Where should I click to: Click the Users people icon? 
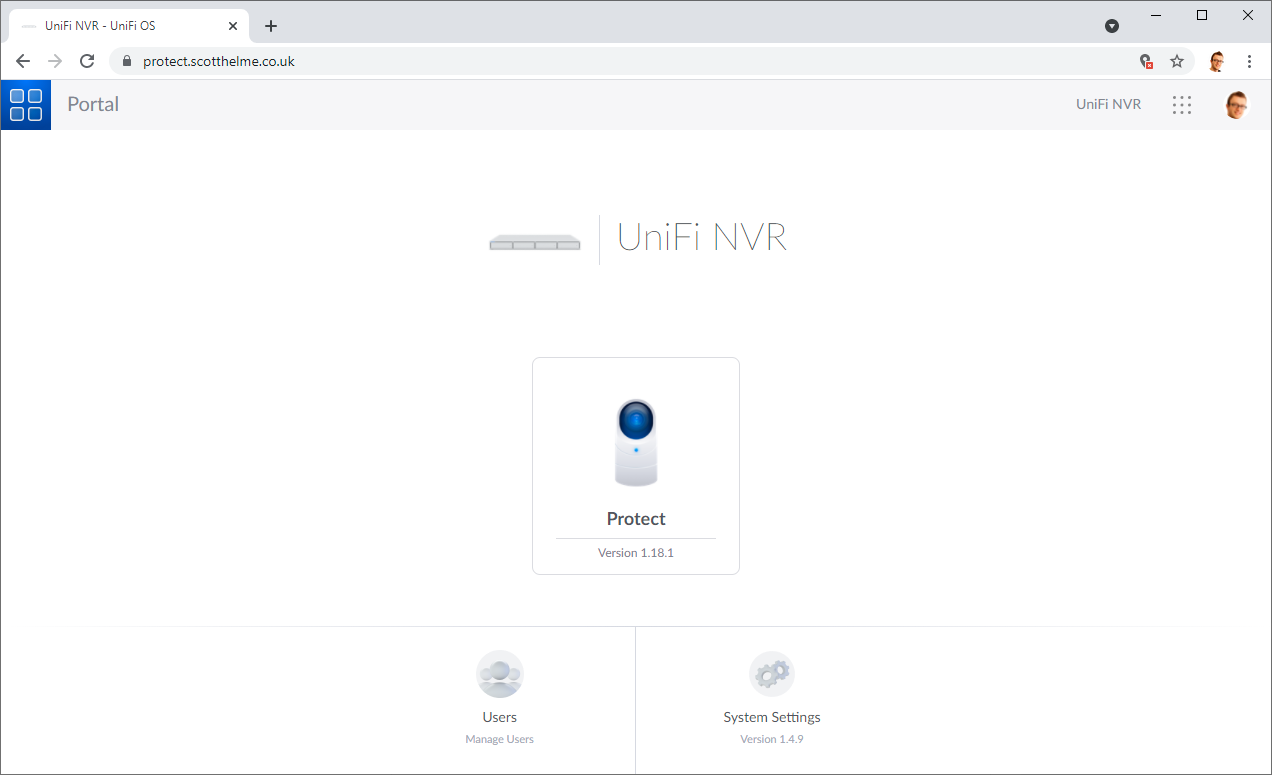[499, 674]
